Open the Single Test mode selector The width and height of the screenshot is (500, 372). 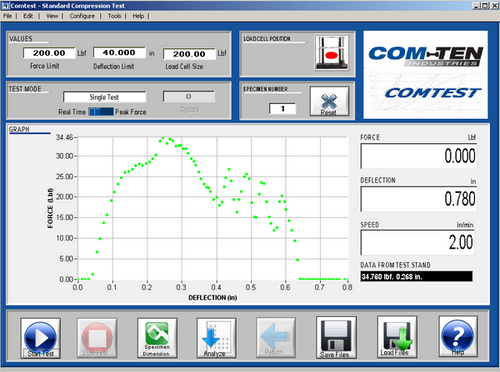[104, 97]
